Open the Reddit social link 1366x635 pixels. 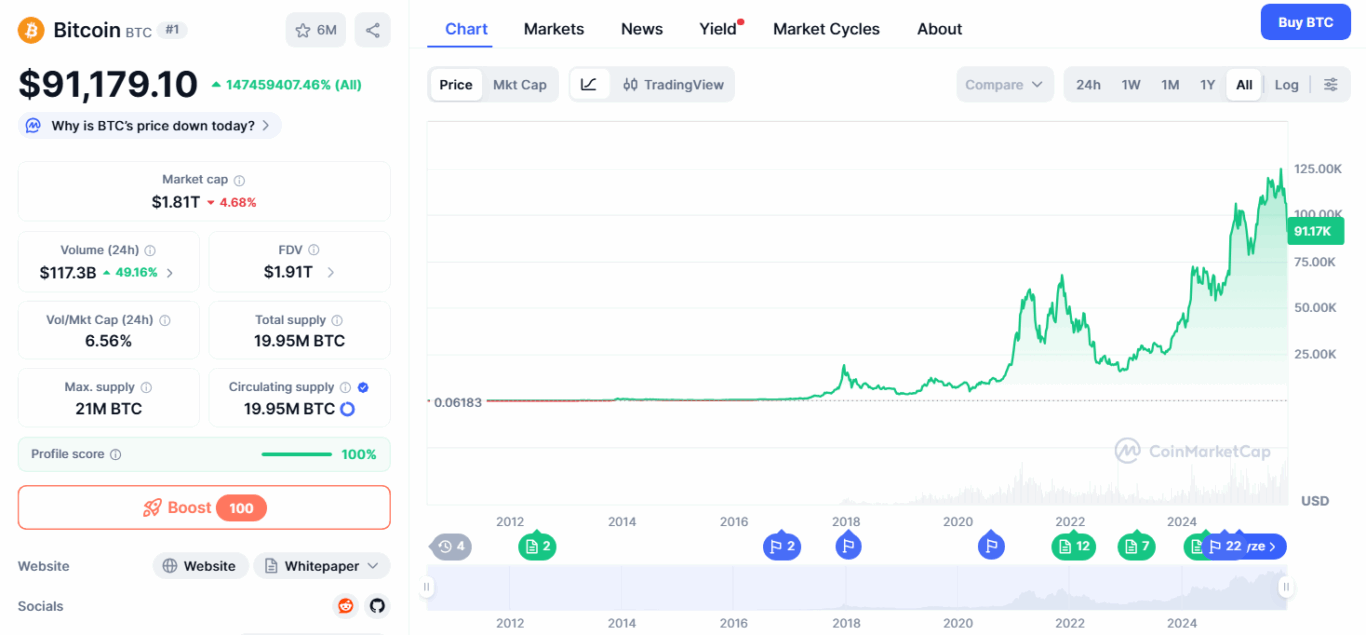click(x=345, y=606)
